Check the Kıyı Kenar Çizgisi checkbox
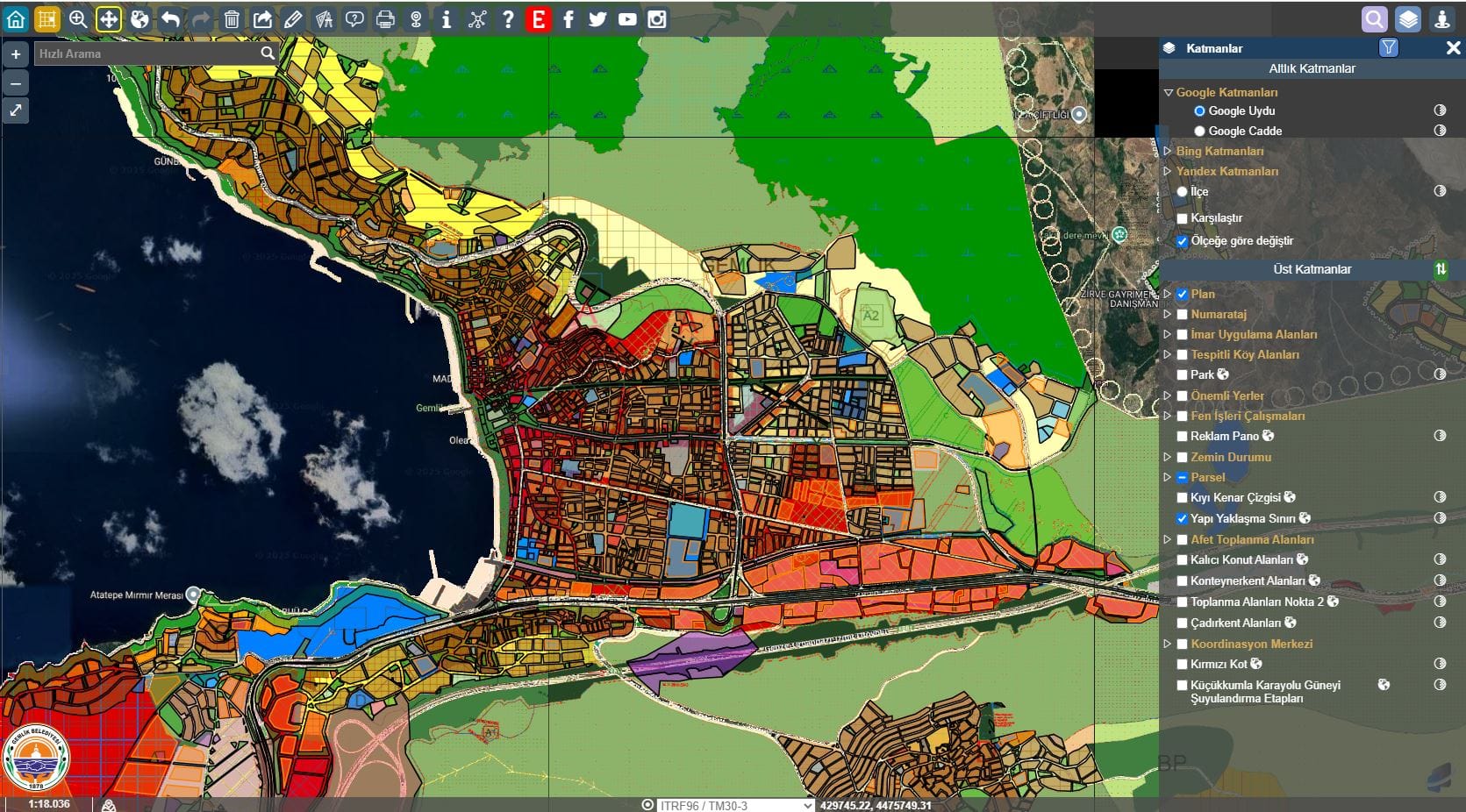 [x=1183, y=498]
